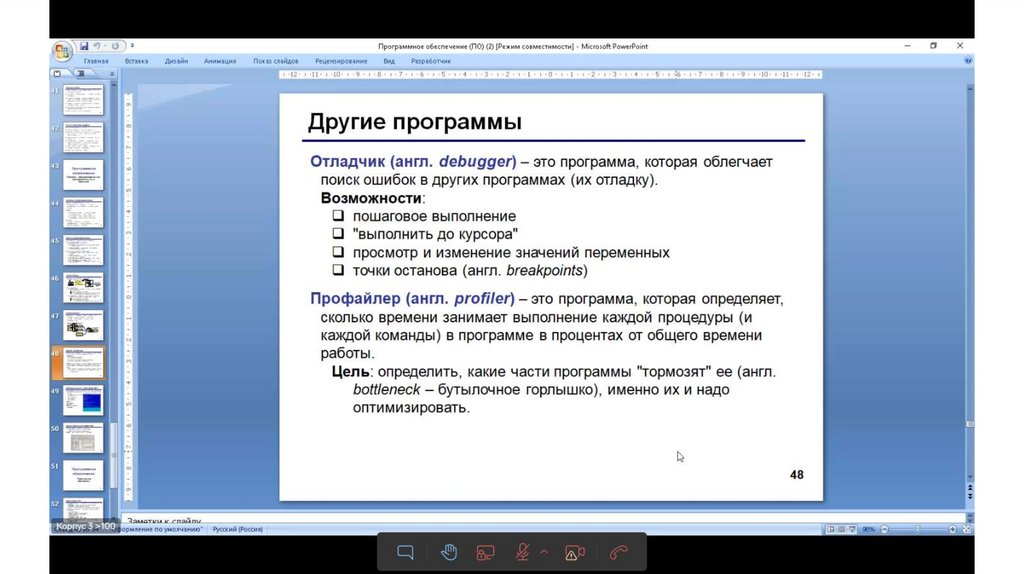Click the slide title Другие программы
Image resolution: width=1024 pixels, height=574 pixels.
(x=415, y=122)
